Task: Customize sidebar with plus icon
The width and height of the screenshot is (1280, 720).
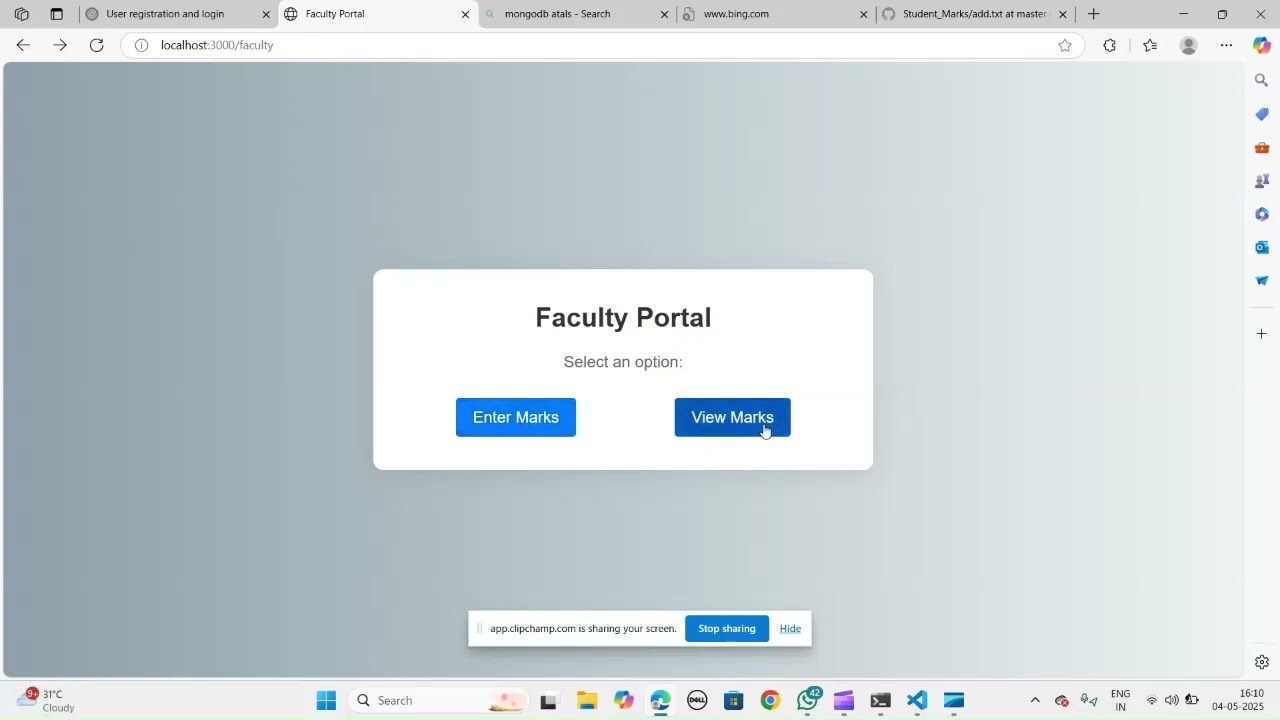Action: 1262,334
